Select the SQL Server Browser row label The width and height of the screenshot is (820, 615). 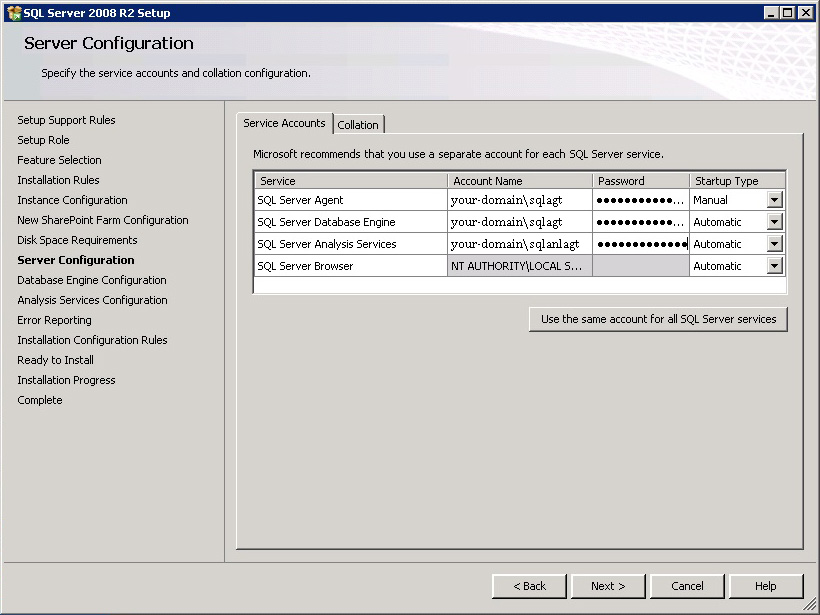click(305, 266)
